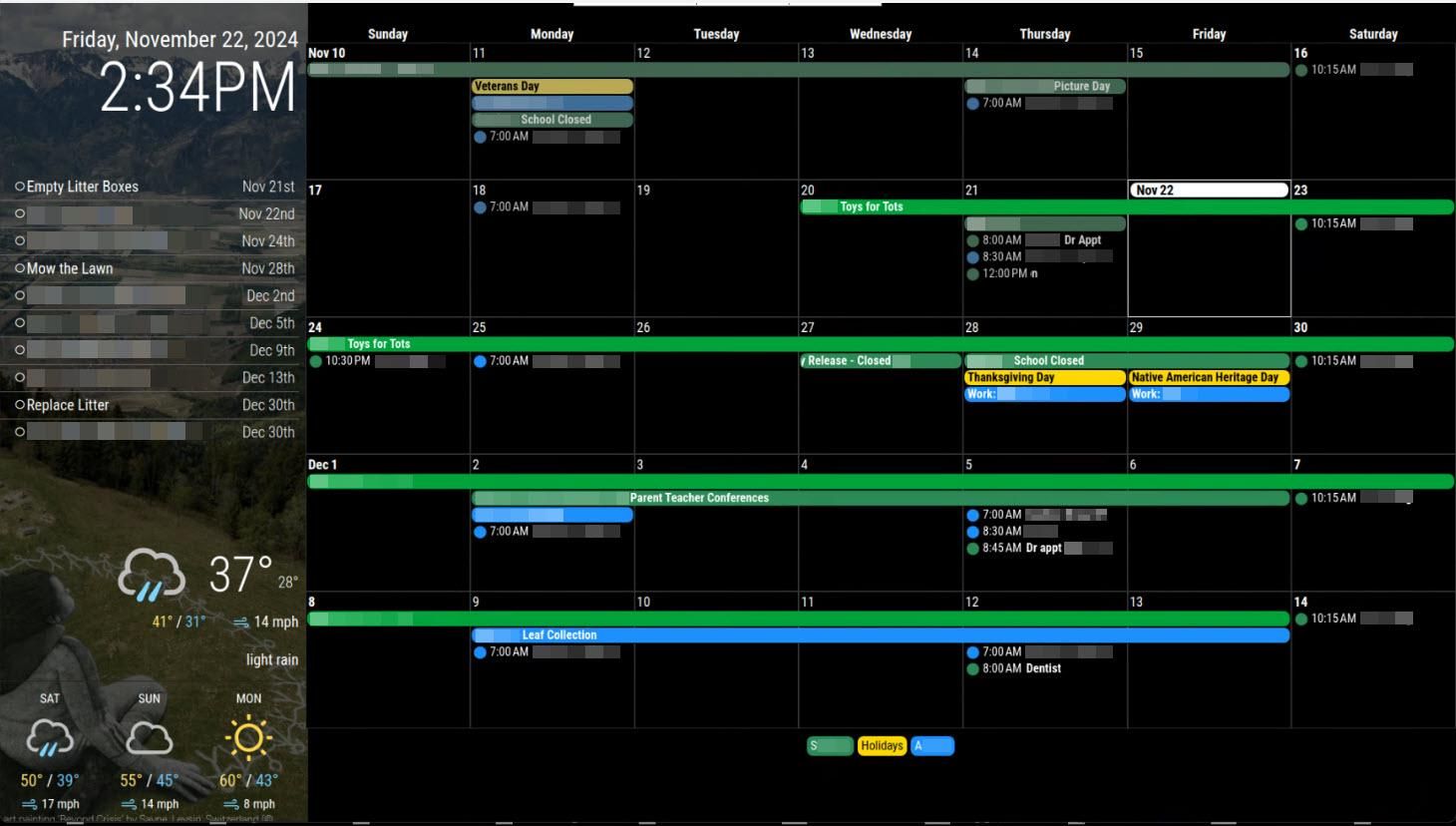
Task: Select the highlighted Nov 22 date cell
Action: (1209, 248)
